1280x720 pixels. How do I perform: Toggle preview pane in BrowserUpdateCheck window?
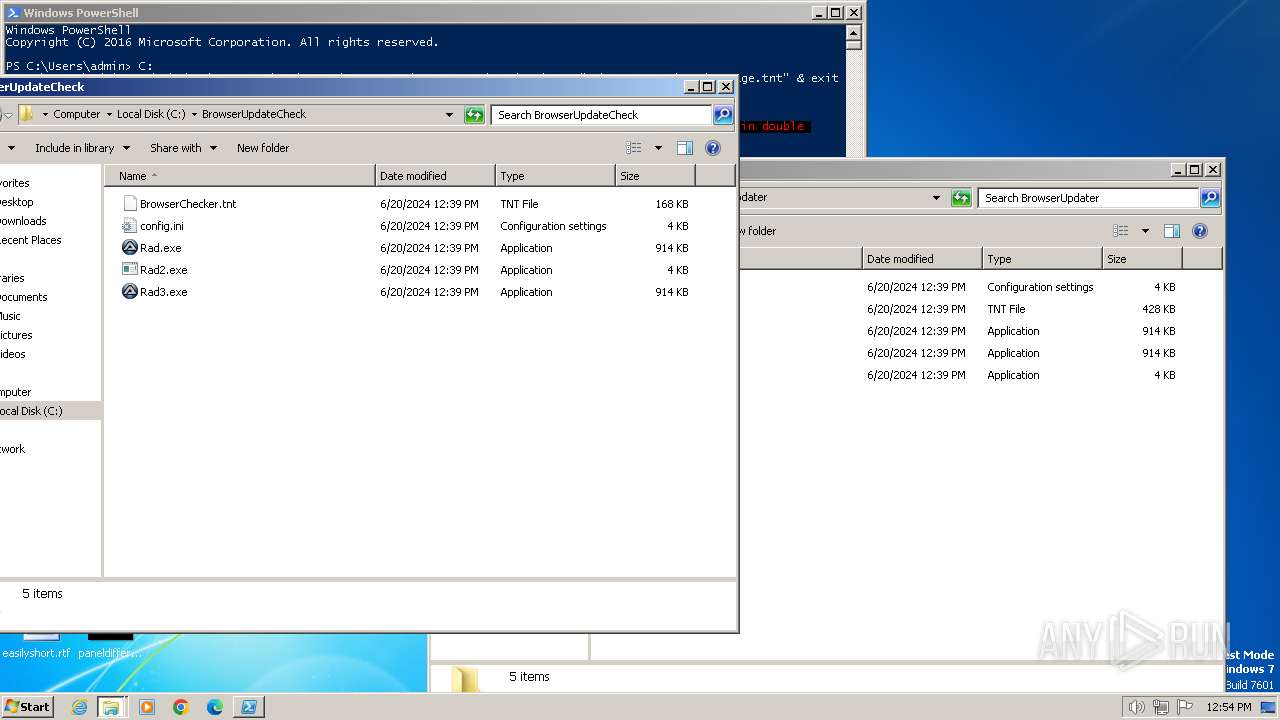tap(685, 148)
